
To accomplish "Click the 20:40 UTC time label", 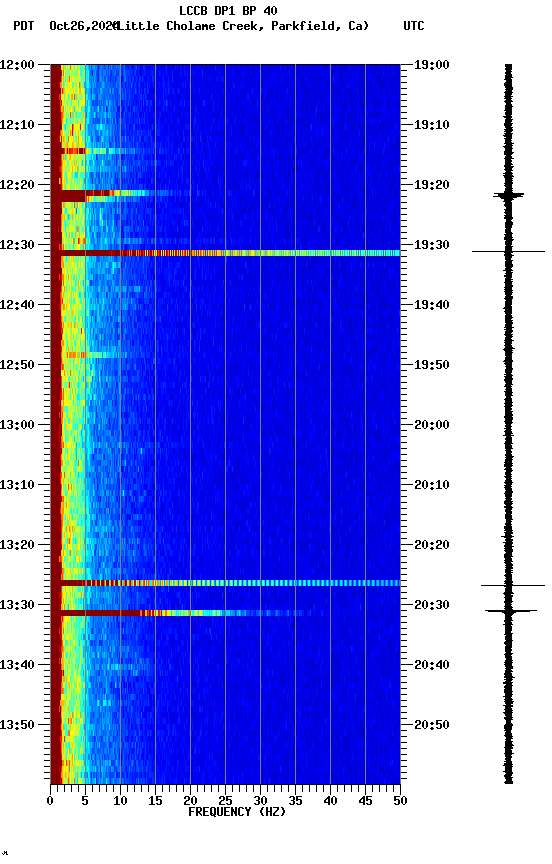I will coord(432,665).
